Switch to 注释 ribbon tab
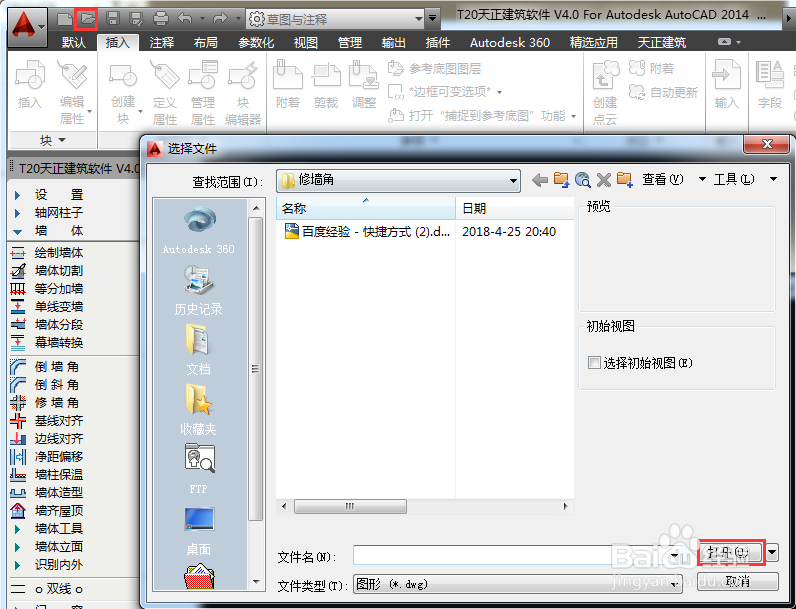This screenshot has width=796, height=609. (162, 42)
